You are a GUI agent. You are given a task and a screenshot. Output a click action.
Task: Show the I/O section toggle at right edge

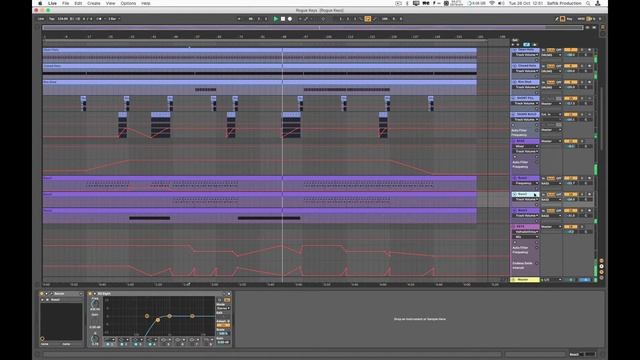601,260
